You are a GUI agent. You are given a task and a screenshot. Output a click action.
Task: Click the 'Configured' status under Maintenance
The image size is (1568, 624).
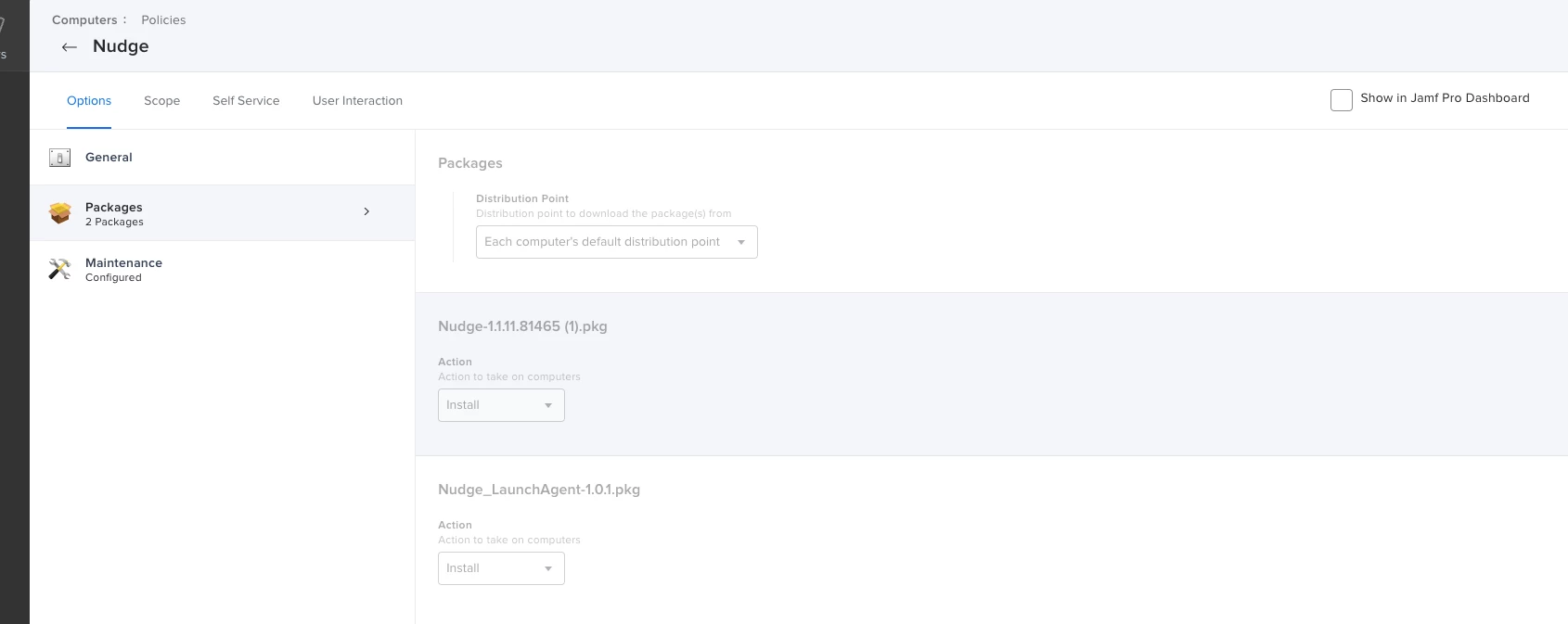(x=113, y=278)
